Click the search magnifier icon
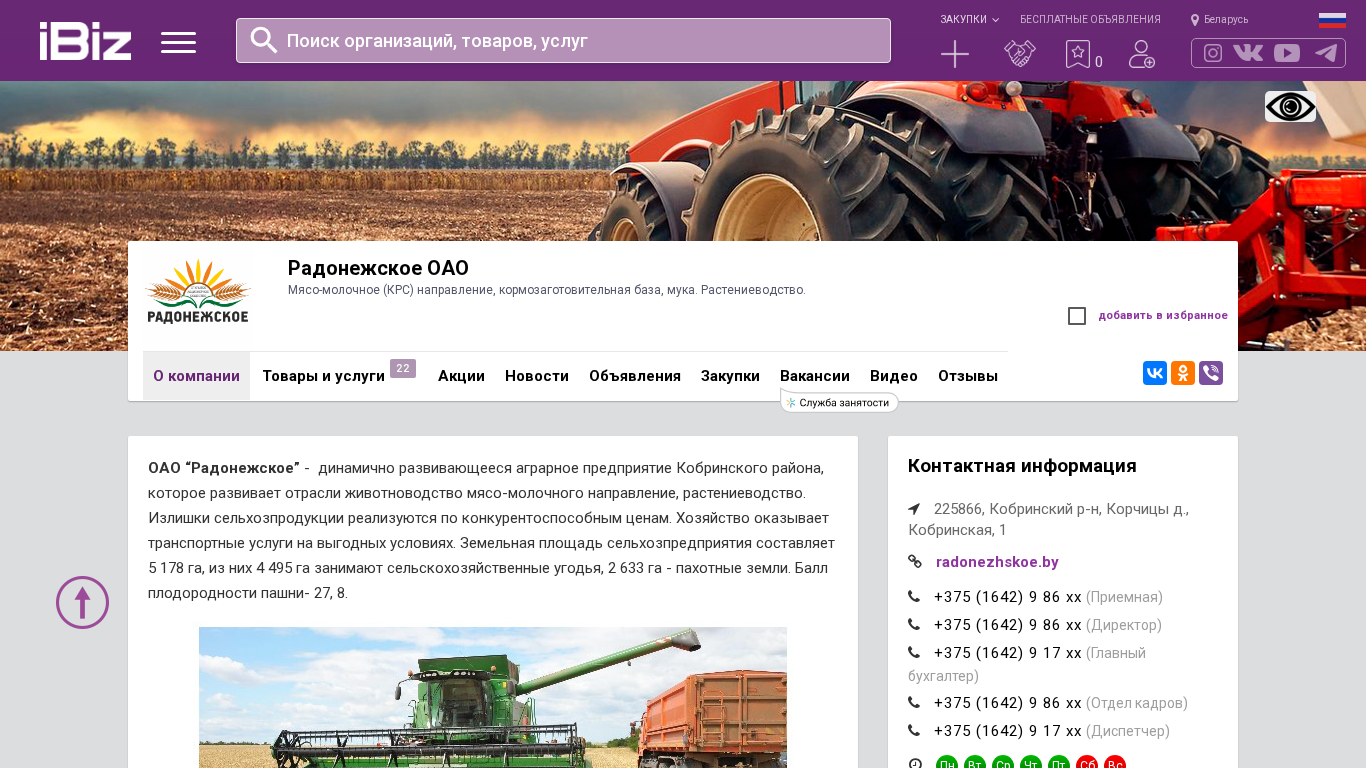 click(x=264, y=40)
